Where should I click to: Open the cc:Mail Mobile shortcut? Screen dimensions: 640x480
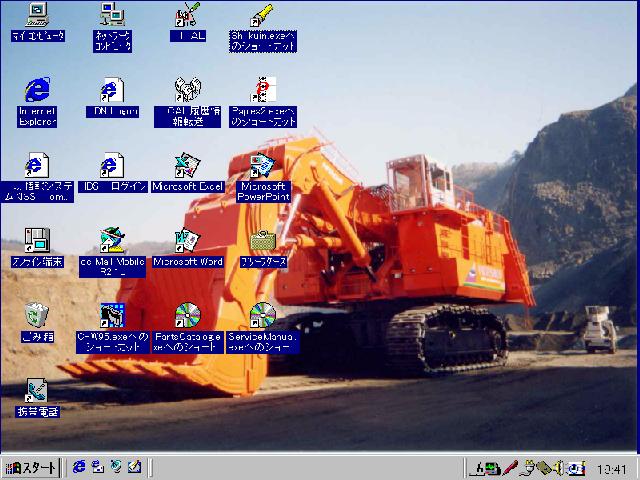click(112, 240)
